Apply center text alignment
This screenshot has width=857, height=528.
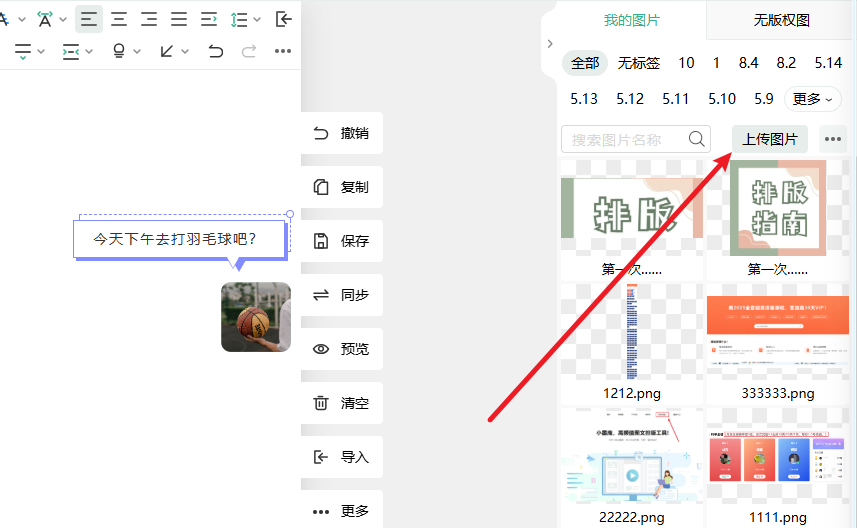point(119,19)
